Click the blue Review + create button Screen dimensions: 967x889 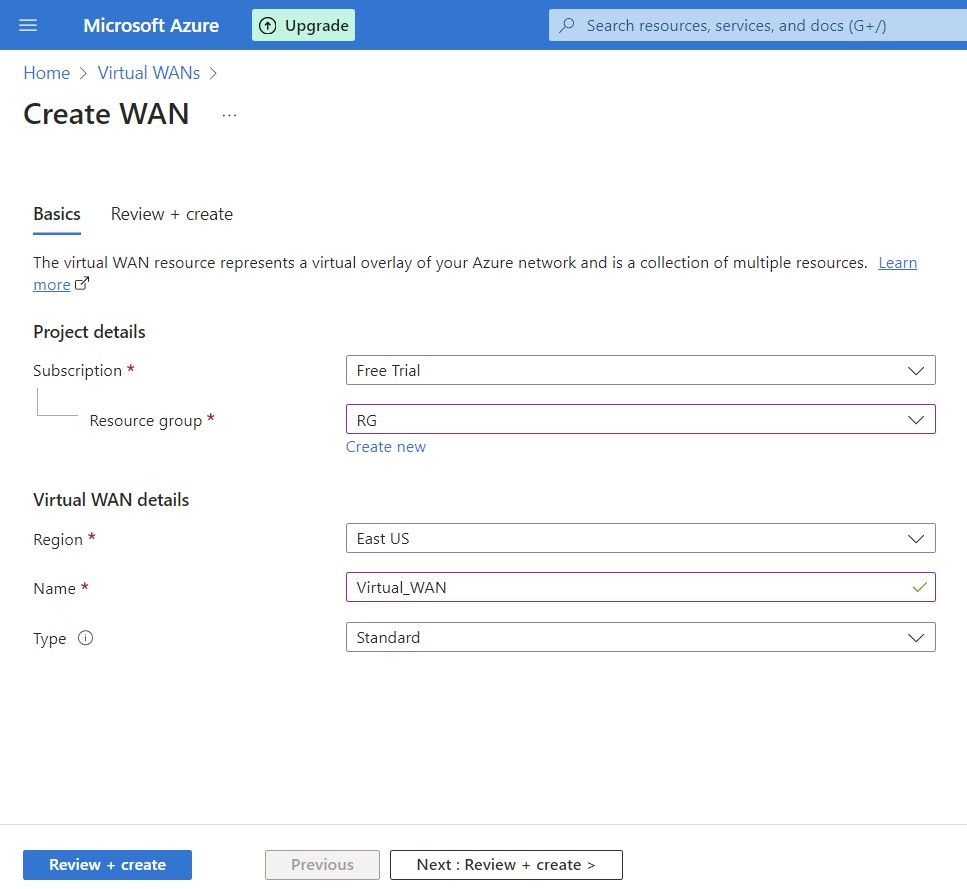(107, 865)
